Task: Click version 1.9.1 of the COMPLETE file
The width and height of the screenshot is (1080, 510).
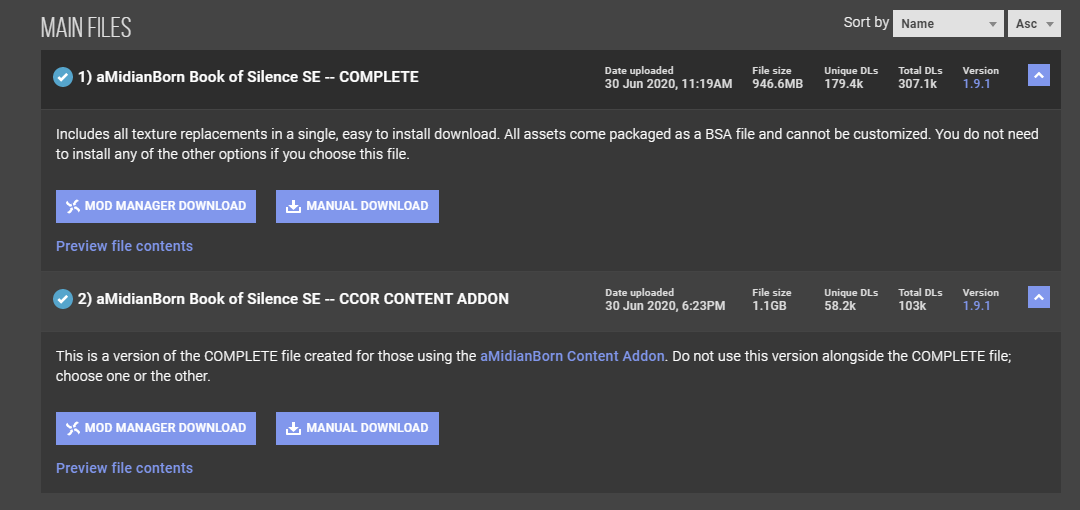Action: (x=976, y=84)
